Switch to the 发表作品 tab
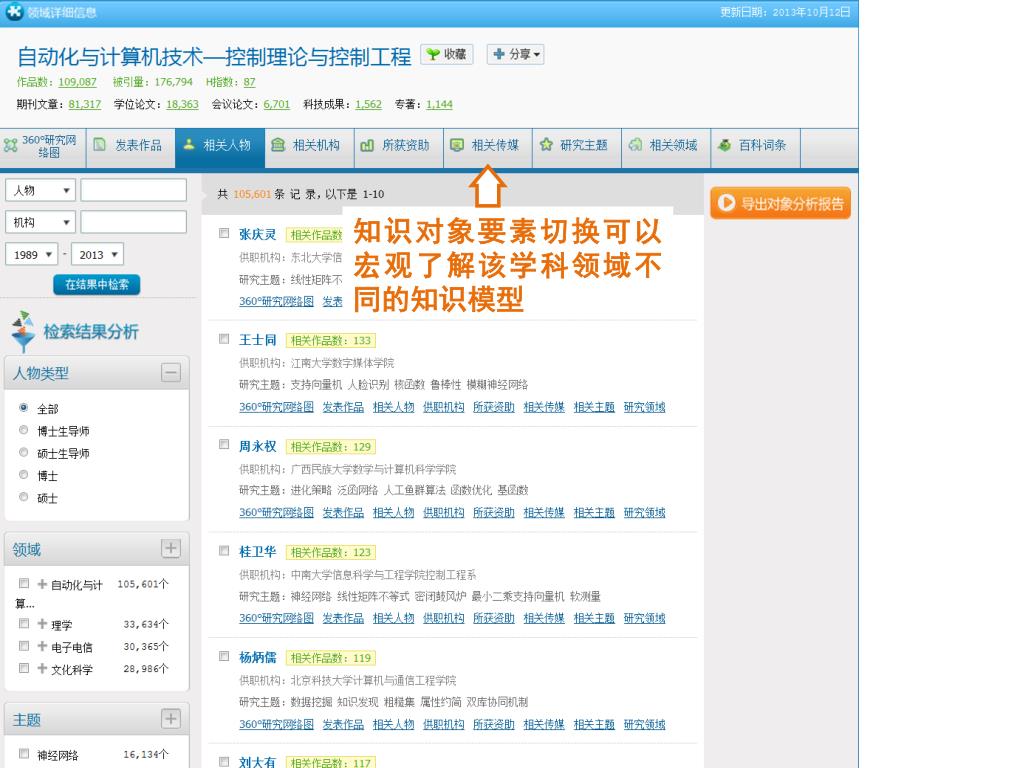This screenshot has width=1024, height=768. click(x=131, y=148)
